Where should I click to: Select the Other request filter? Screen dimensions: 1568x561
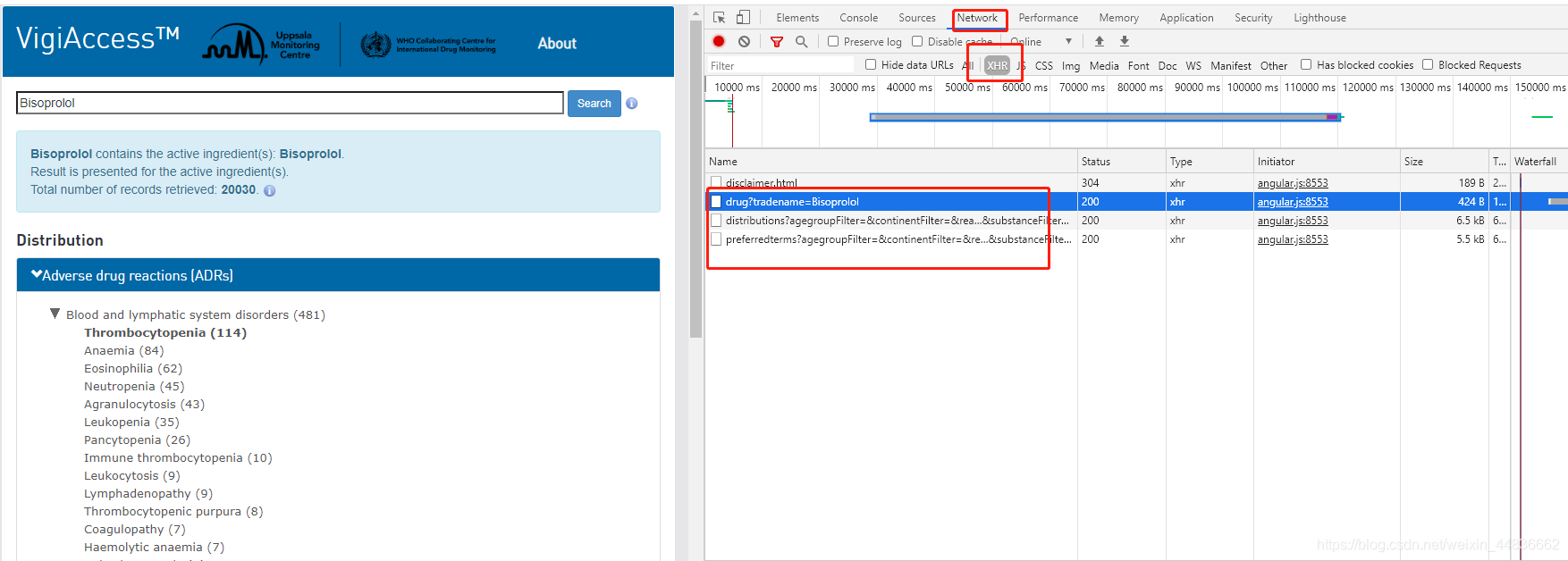[1274, 65]
